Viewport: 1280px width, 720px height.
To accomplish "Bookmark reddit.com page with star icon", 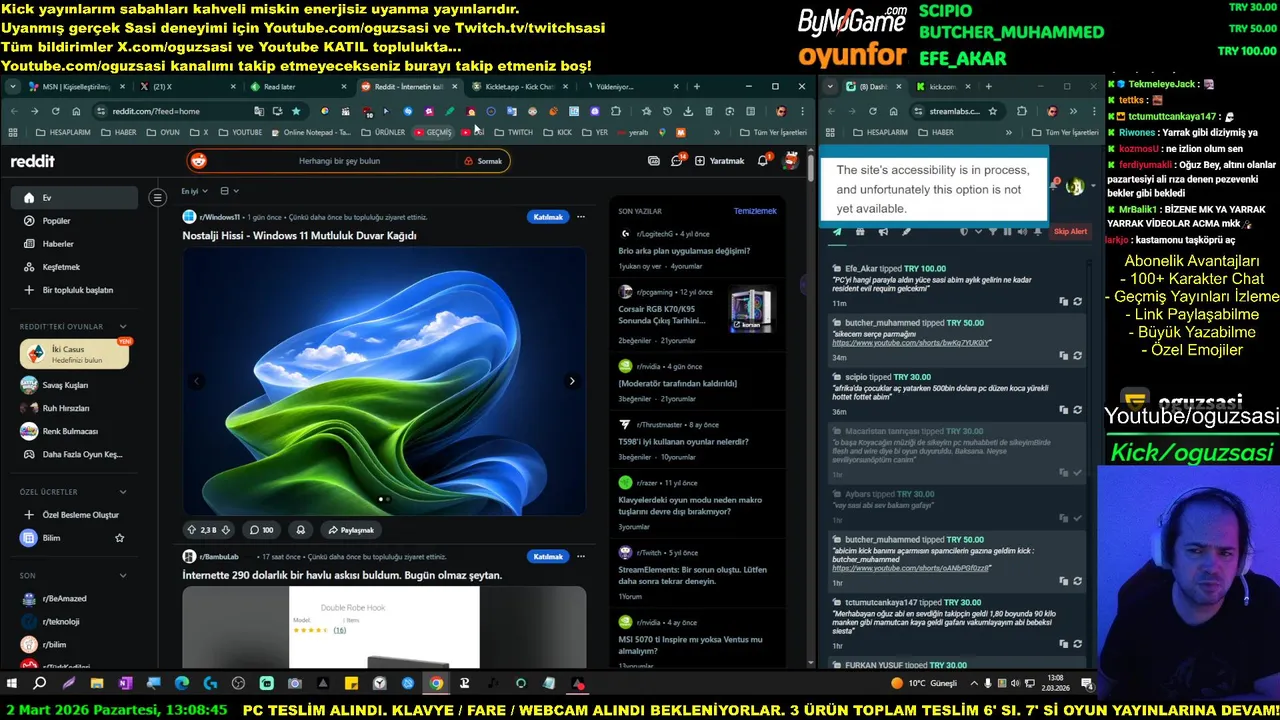I will [x=296, y=111].
